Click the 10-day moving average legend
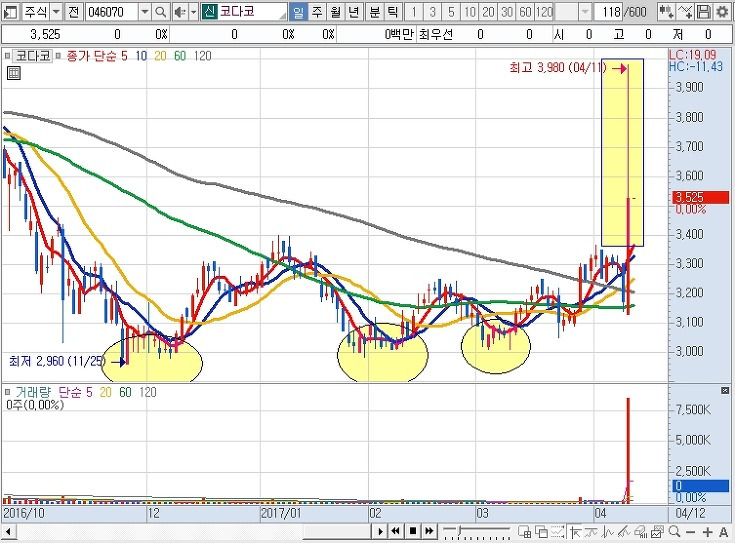Screen dimensions: 735x543 click(141, 56)
